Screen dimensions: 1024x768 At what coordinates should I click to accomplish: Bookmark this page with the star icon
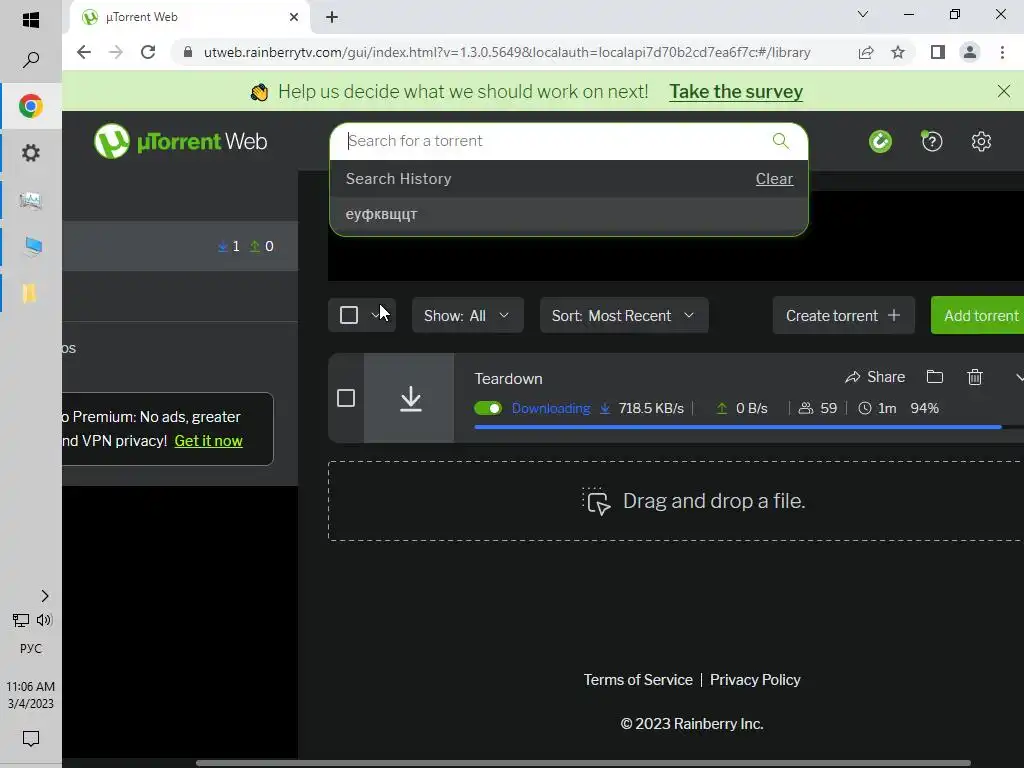tap(898, 52)
